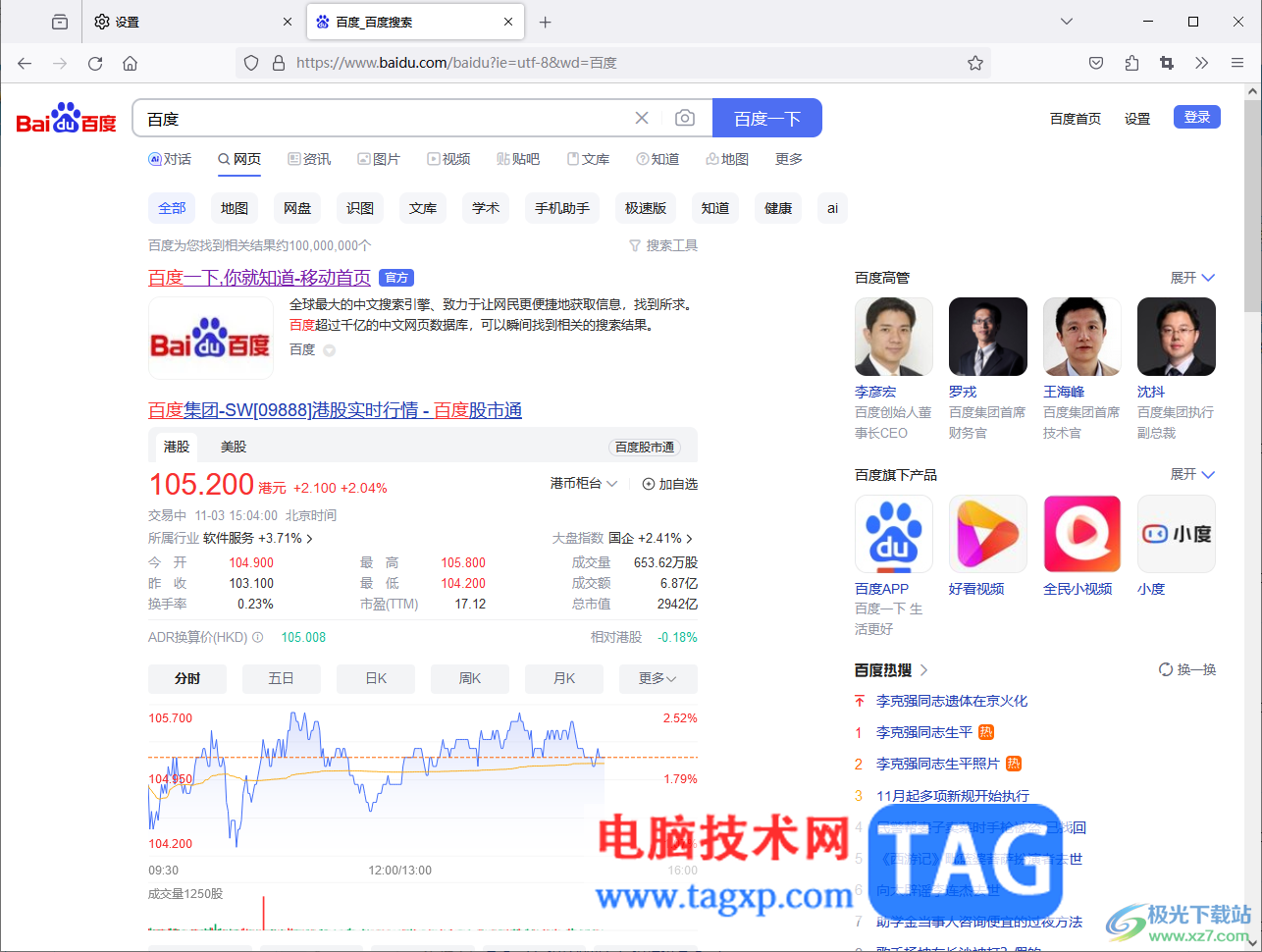Open the 百度首页 link

point(1076,119)
